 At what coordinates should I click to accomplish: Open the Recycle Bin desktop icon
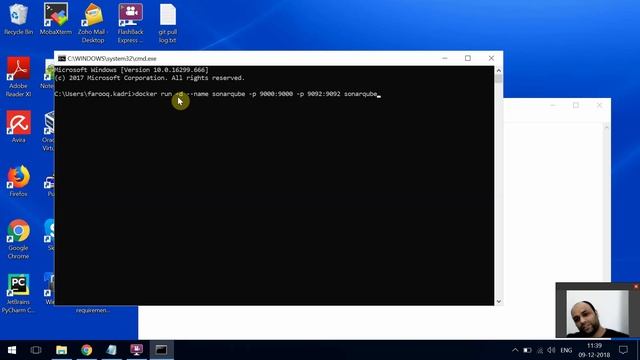coord(18,19)
